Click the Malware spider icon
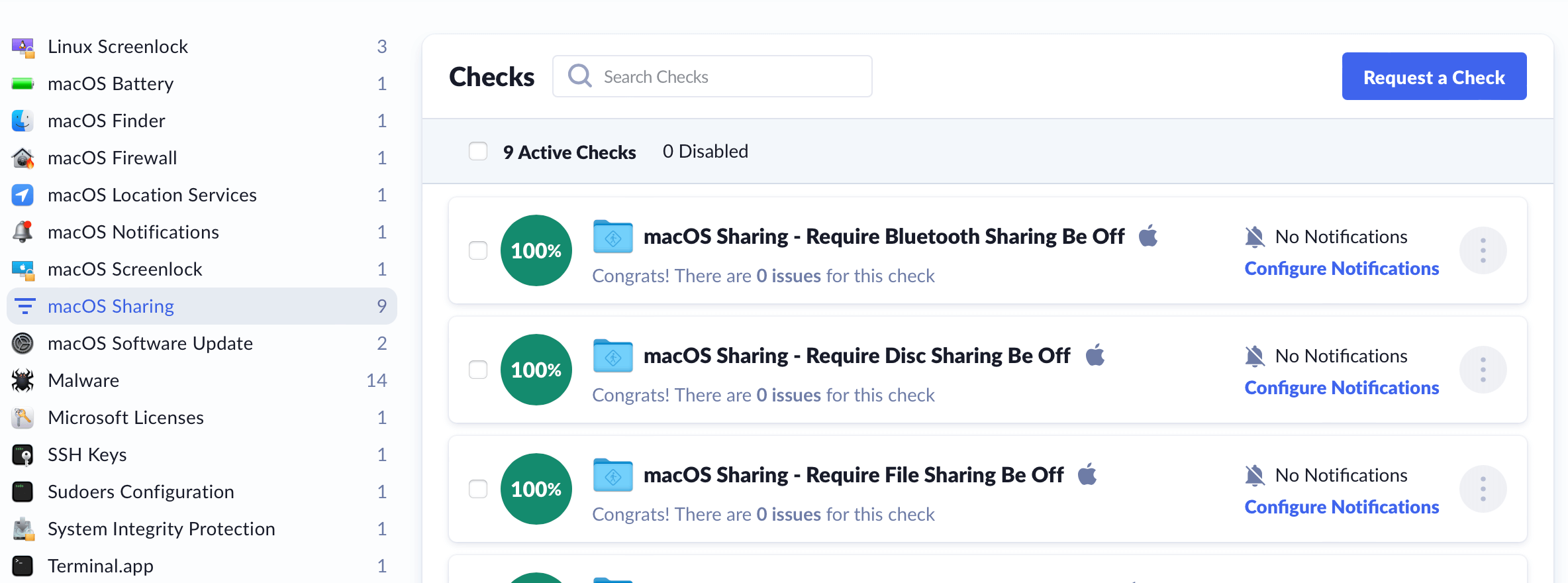1568x583 pixels. click(23, 380)
